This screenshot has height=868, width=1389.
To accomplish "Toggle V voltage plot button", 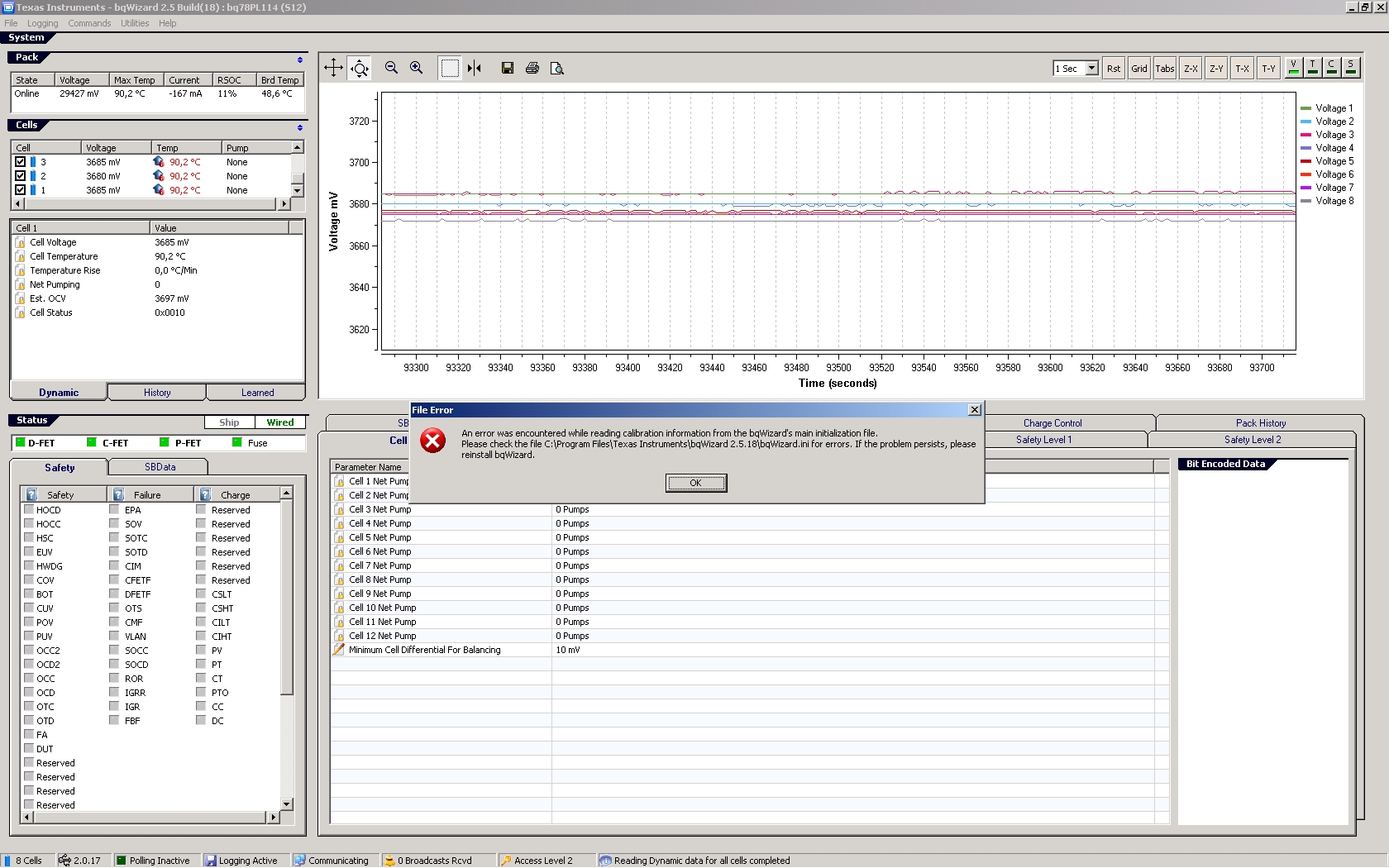I will (x=1294, y=68).
